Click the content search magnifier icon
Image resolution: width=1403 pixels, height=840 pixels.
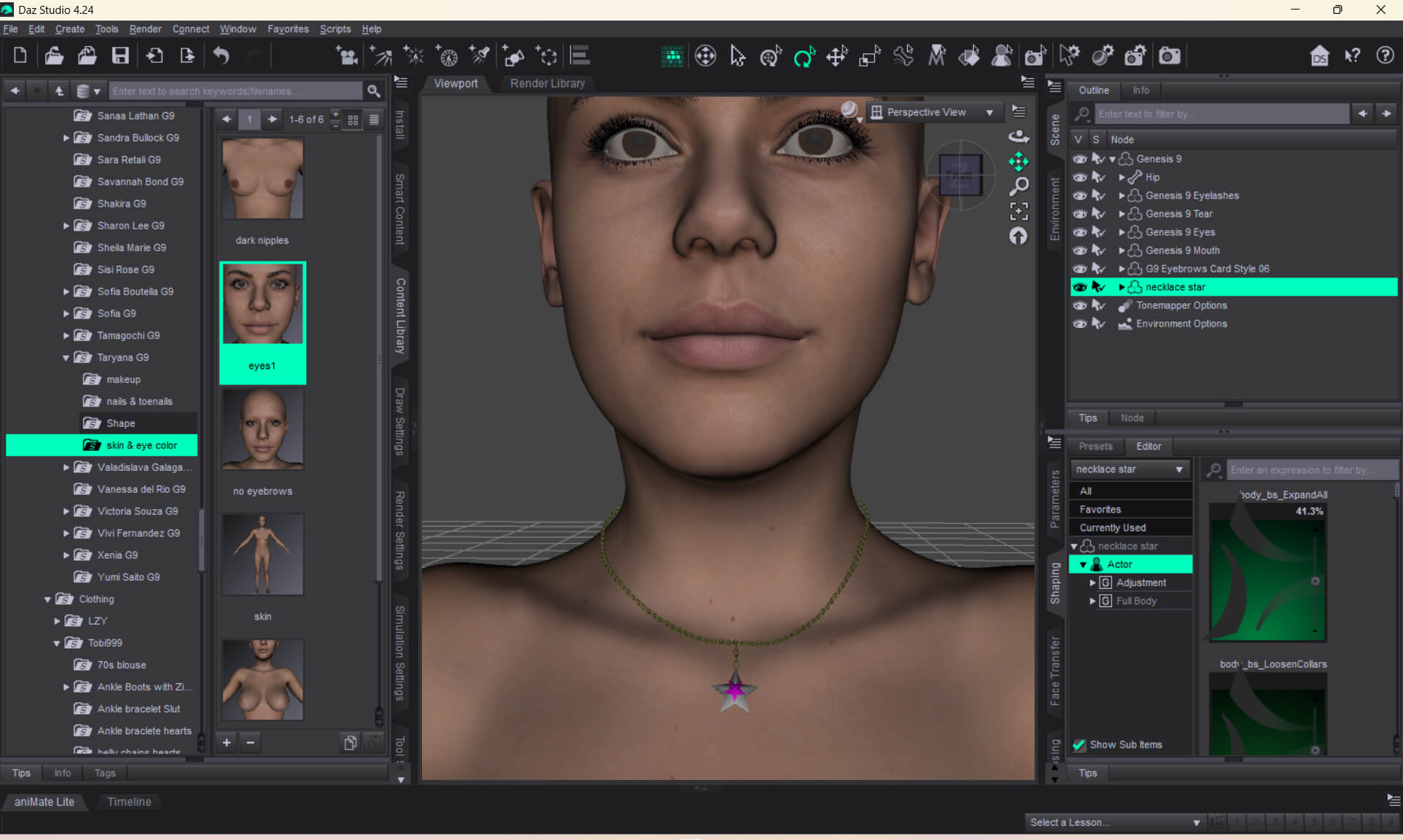374,91
